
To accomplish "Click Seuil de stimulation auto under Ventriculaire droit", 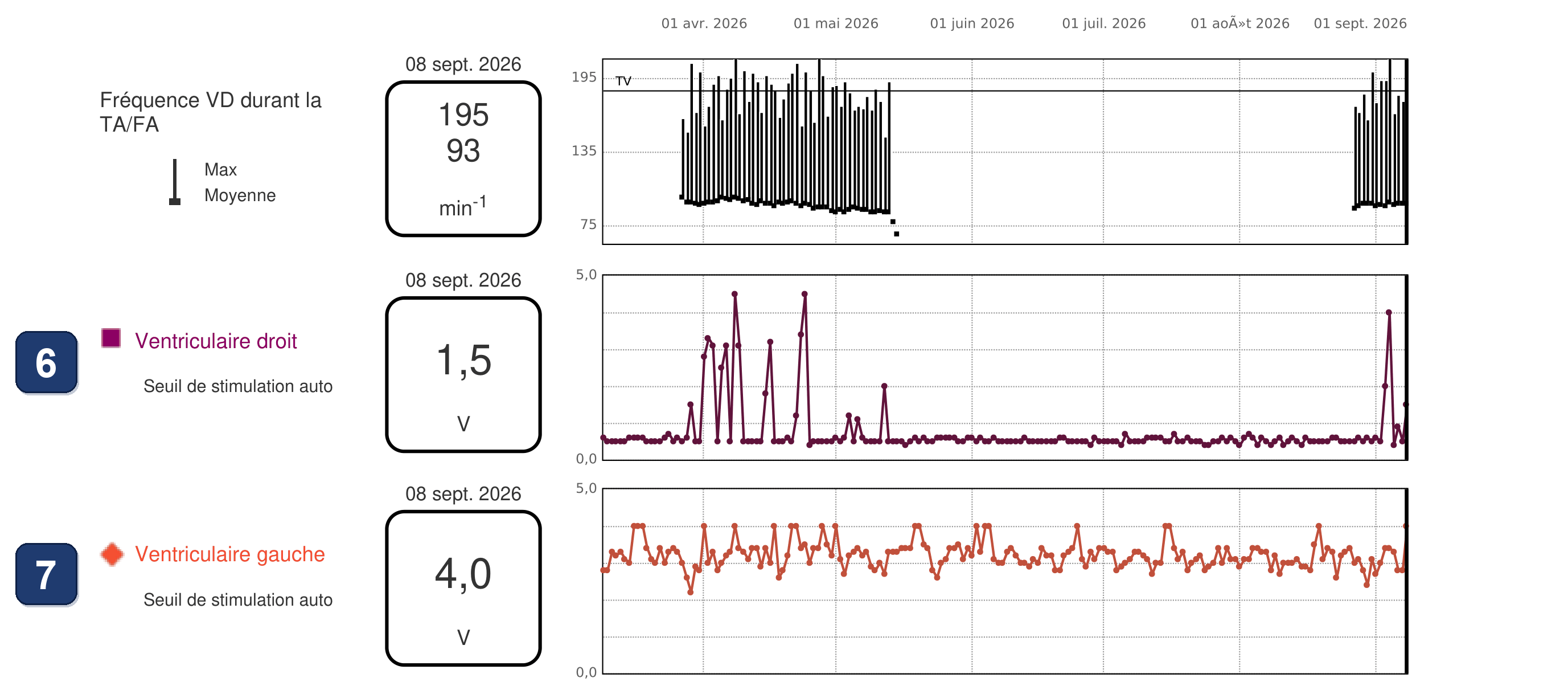I will click(238, 386).
